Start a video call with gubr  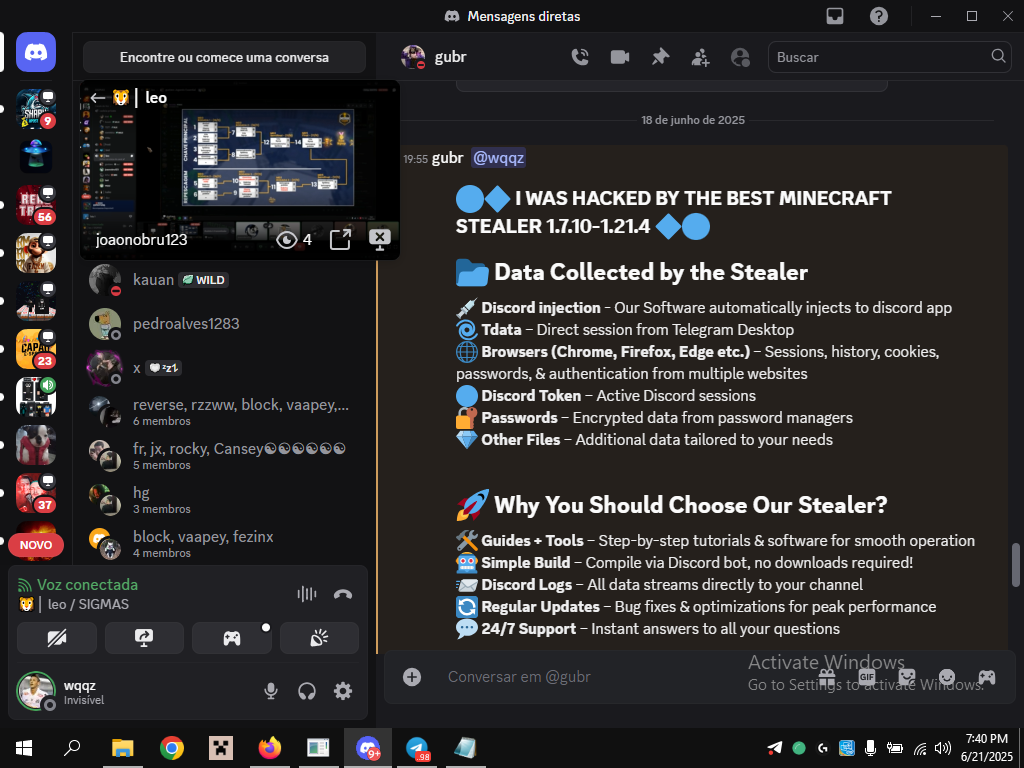[620, 57]
